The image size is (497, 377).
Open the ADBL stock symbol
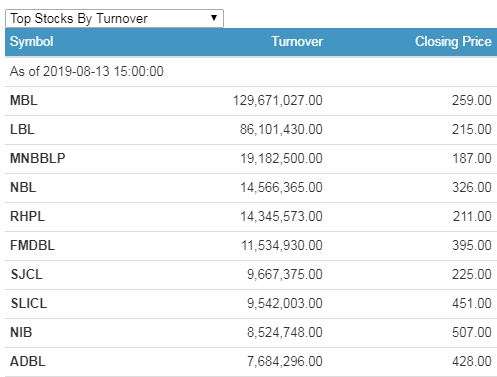point(28,361)
